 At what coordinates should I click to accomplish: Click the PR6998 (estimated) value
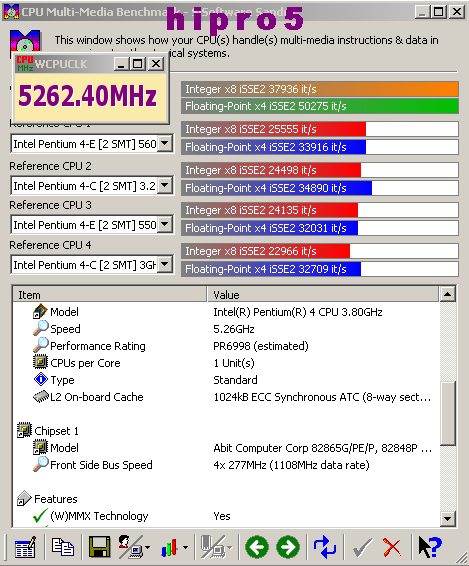tap(261, 346)
